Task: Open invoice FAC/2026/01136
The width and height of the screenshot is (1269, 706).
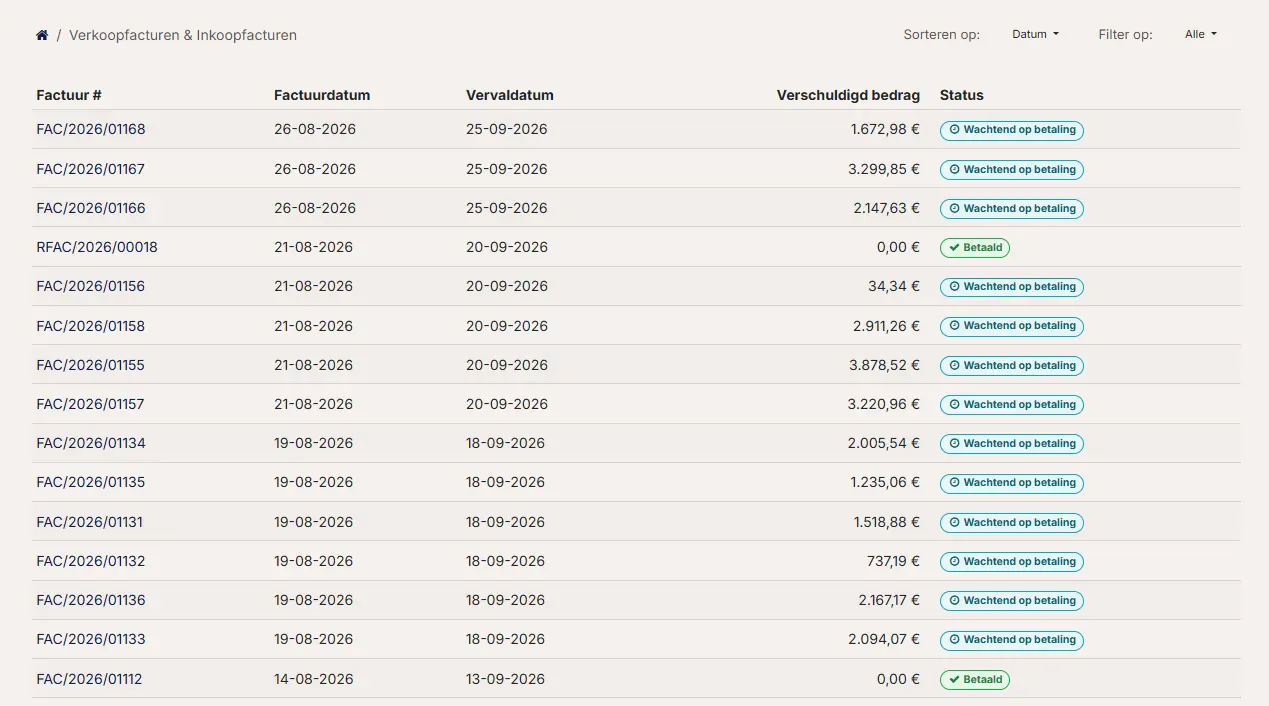Action: click(x=91, y=600)
